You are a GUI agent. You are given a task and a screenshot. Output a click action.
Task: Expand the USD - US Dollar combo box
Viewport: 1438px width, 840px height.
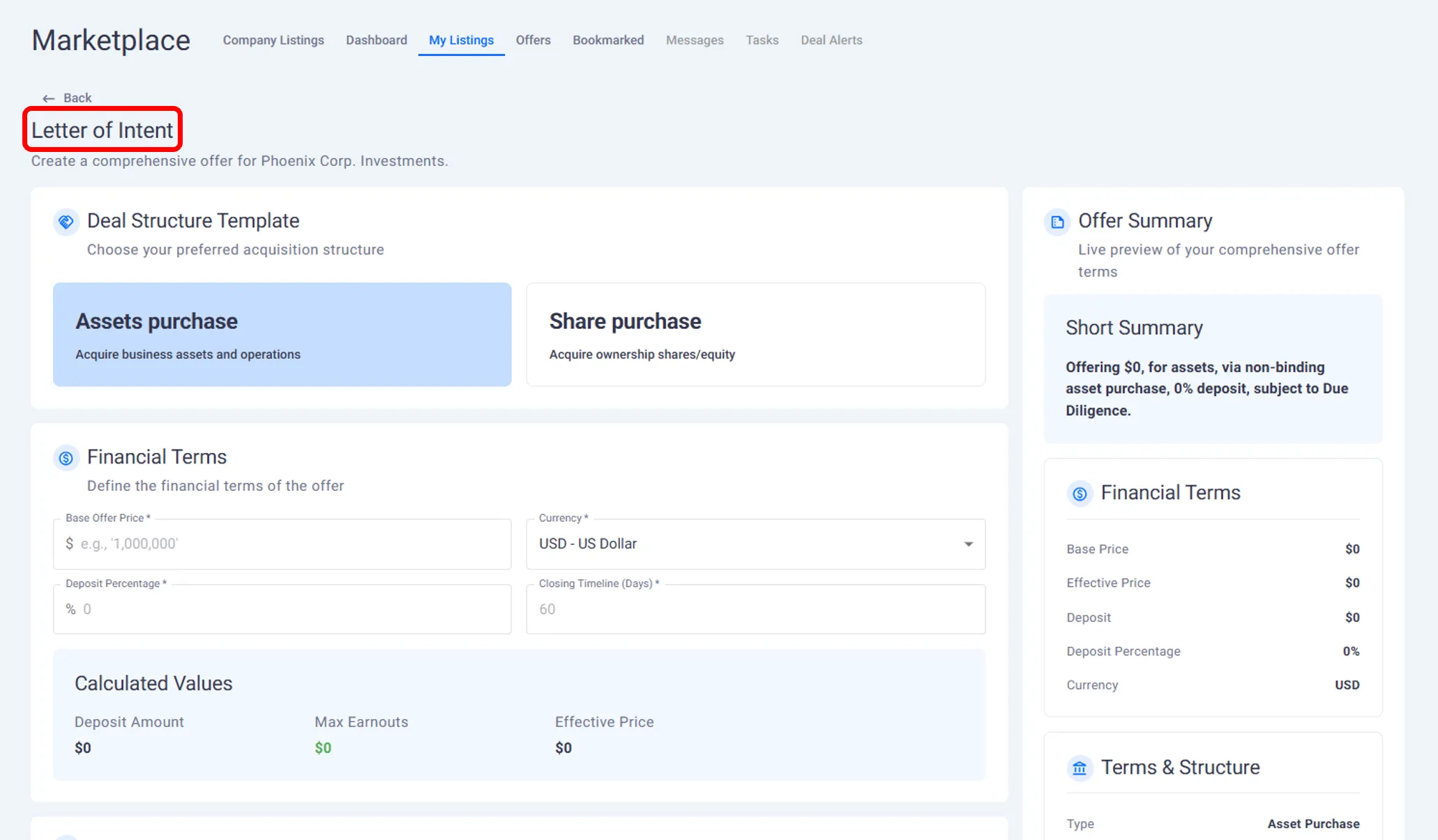(739, 544)
